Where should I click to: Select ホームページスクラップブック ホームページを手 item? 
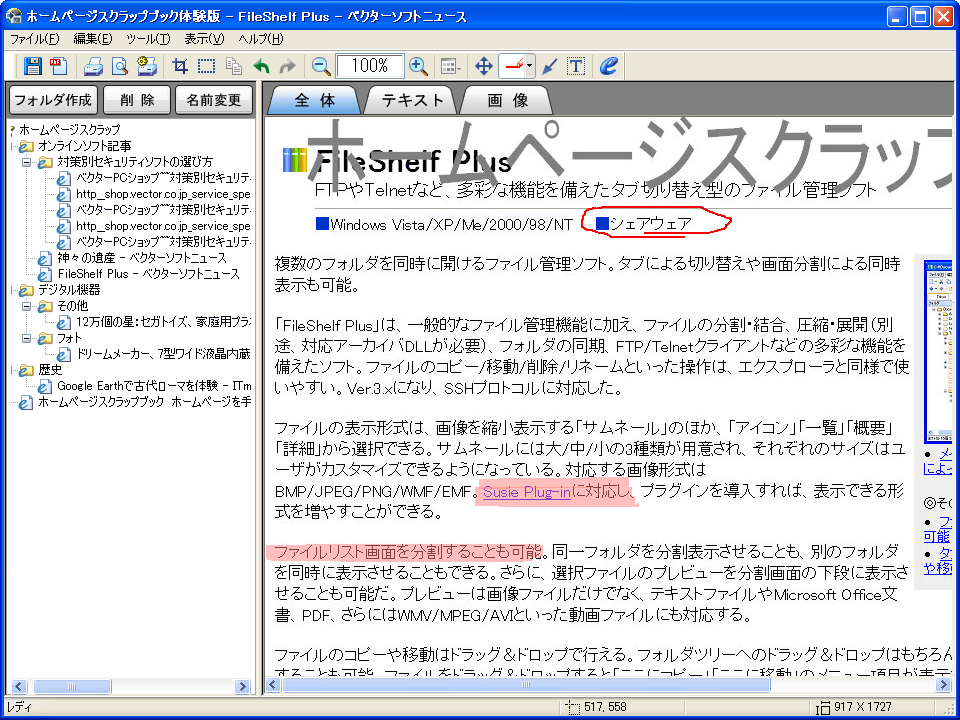click(x=144, y=402)
